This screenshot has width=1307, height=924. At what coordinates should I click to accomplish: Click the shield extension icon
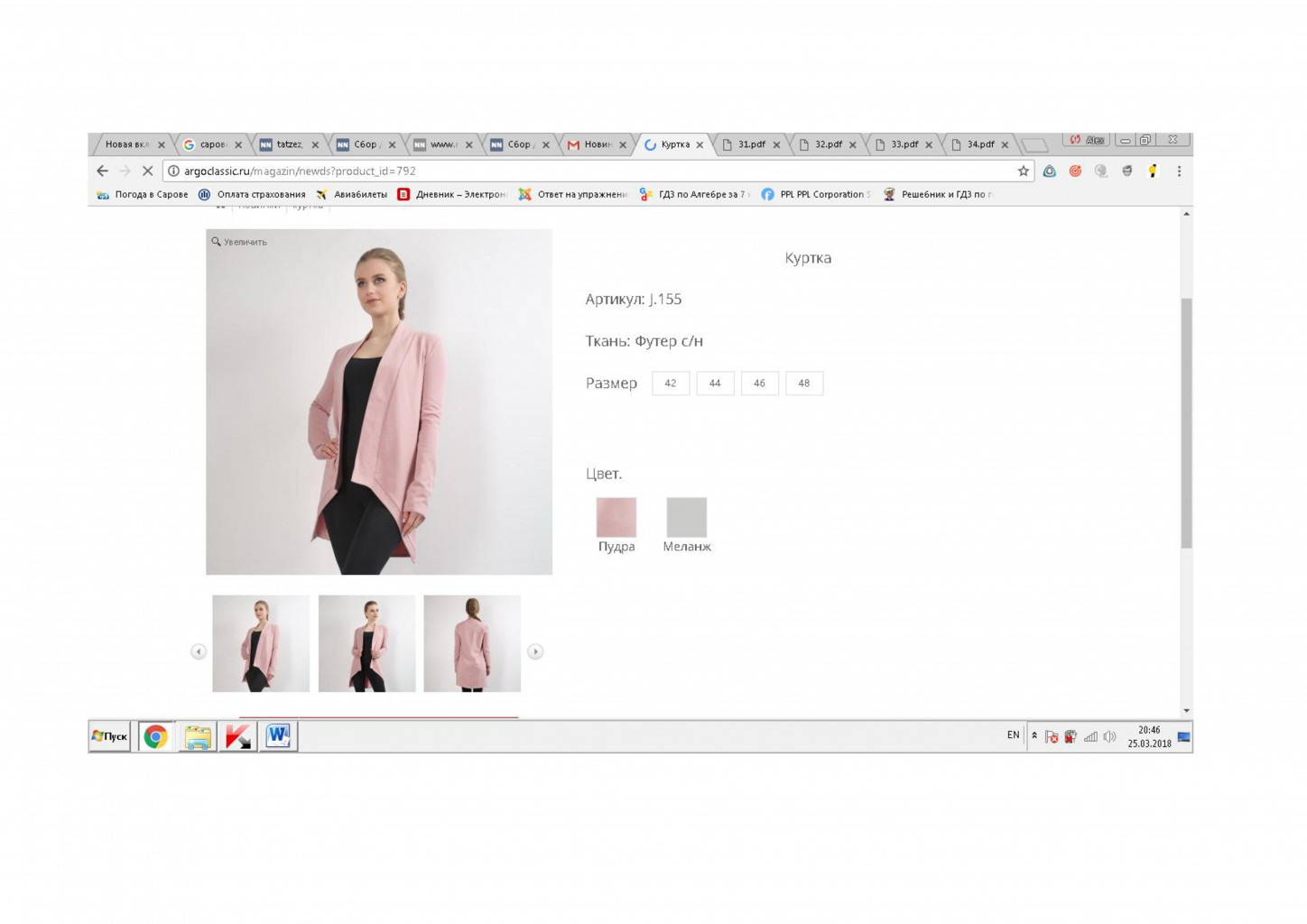[x=1126, y=171]
